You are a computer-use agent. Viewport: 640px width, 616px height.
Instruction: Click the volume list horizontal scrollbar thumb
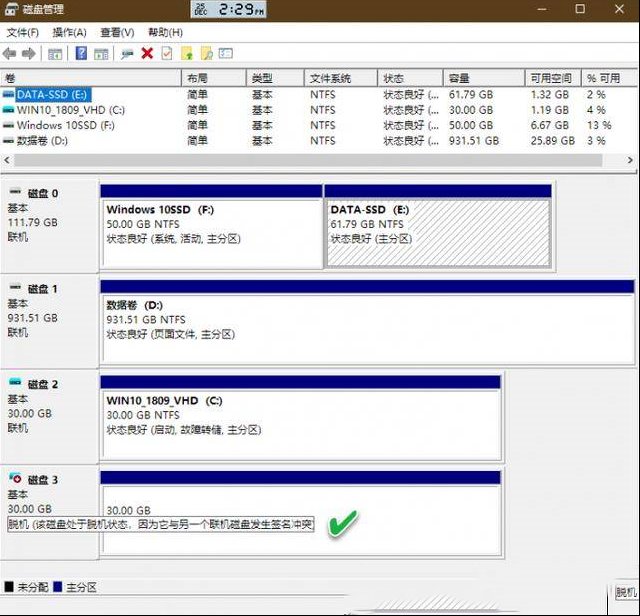click(308, 160)
